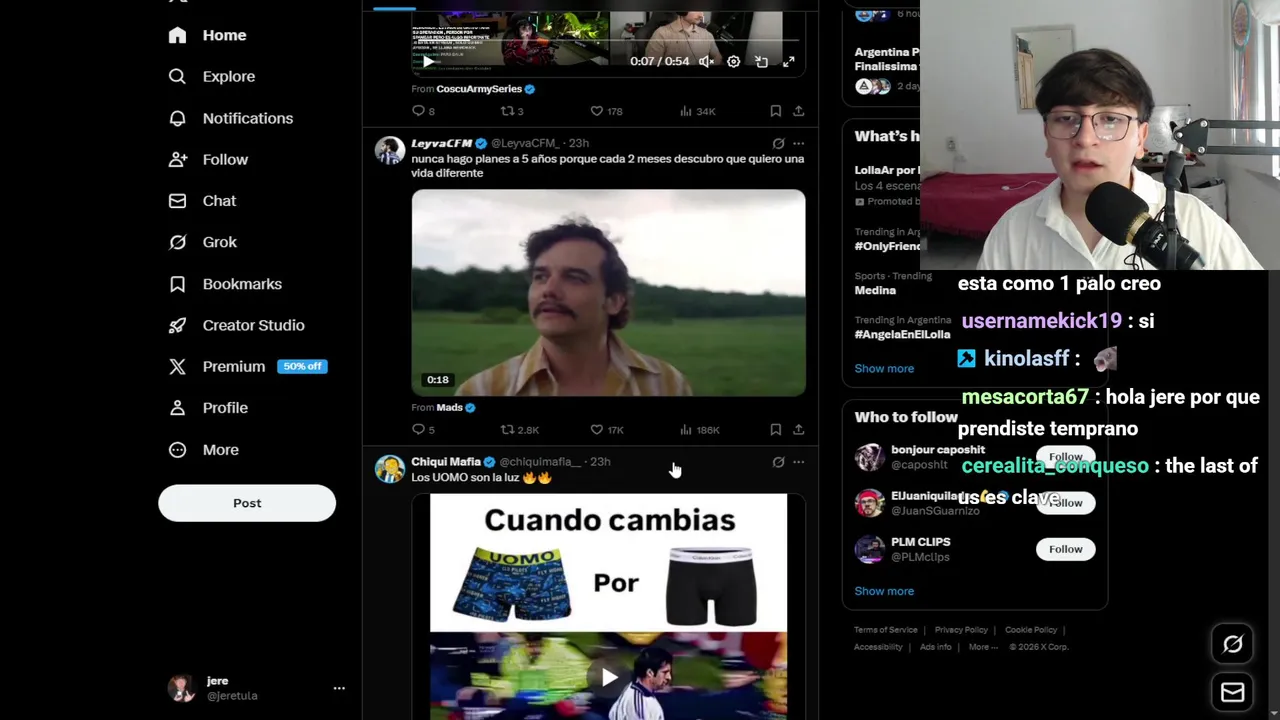1280x720 pixels.
Task: Click the More circle icon in sidebar
Action: 177,450
